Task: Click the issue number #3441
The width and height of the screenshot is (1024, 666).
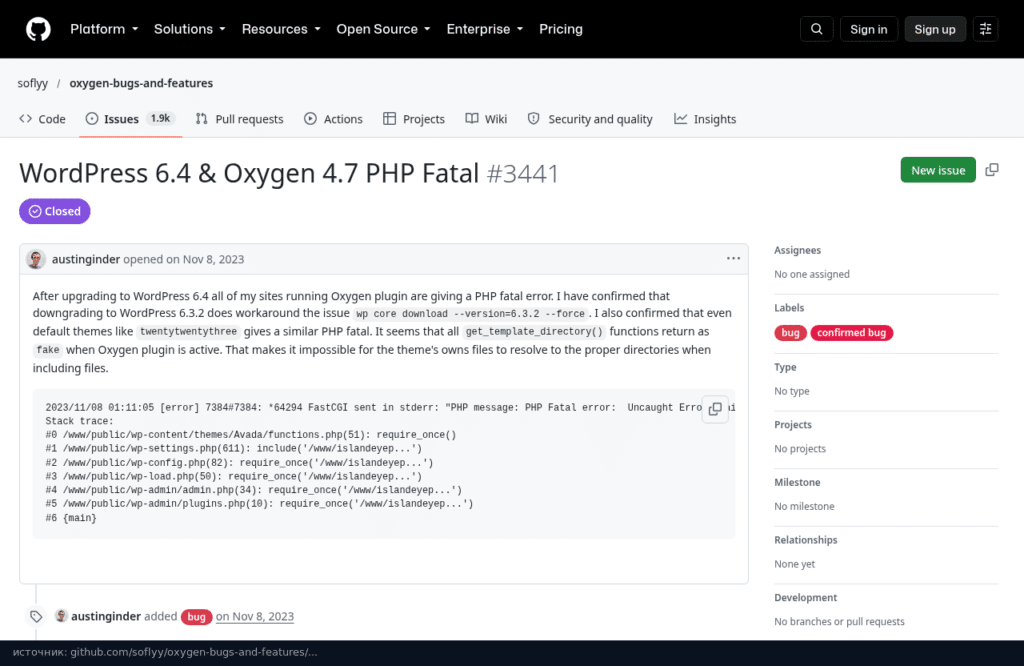Action: click(523, 174)
